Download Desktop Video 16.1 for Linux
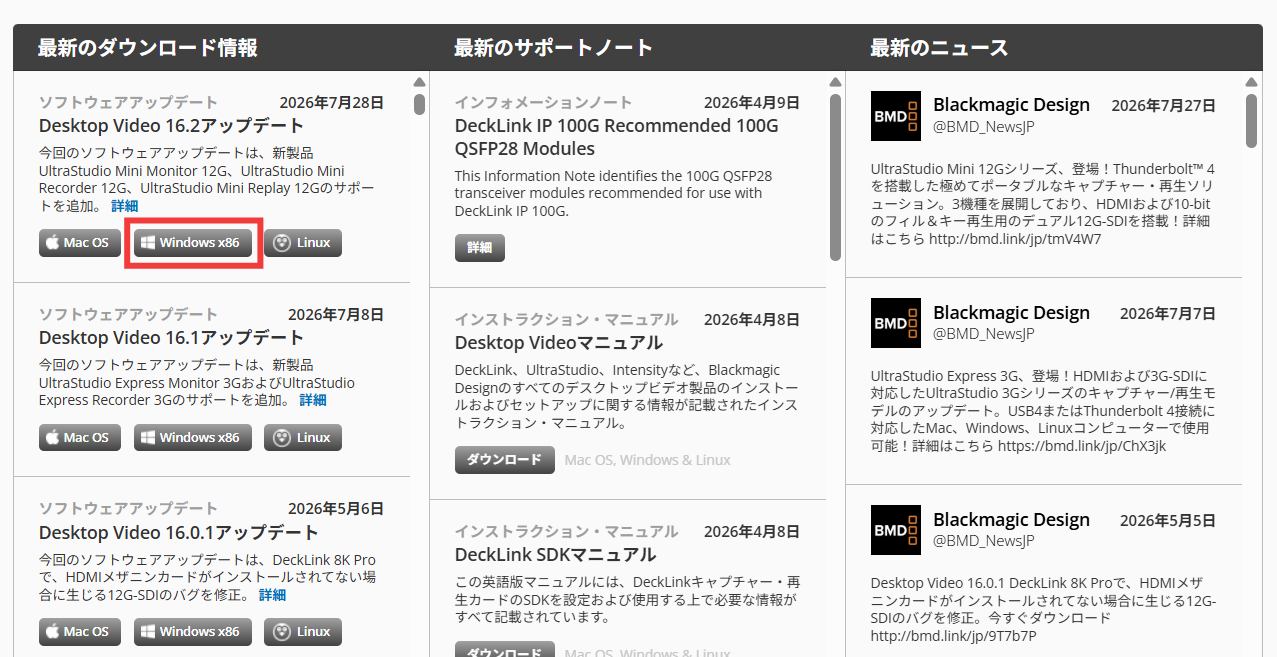The image size is (1277, 657). click(303, 438)
